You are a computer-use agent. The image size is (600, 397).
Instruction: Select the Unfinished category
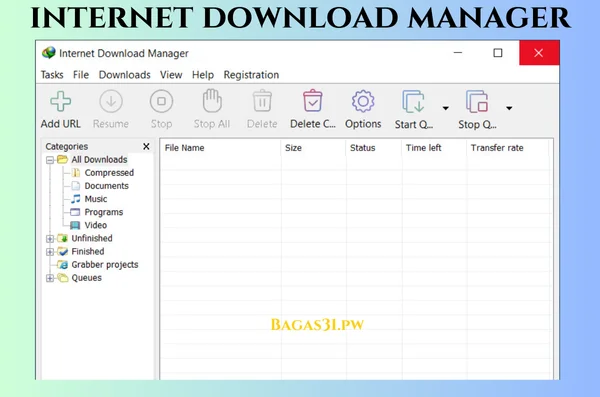[x=92, y=238]
